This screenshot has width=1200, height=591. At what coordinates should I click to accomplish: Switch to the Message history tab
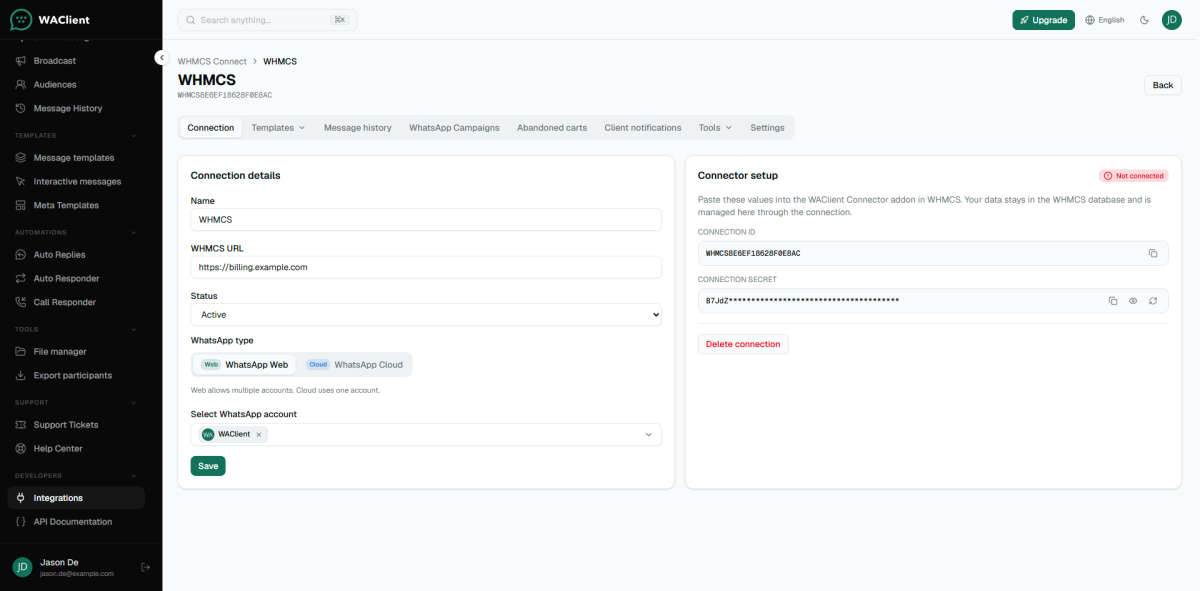point(358,128)
